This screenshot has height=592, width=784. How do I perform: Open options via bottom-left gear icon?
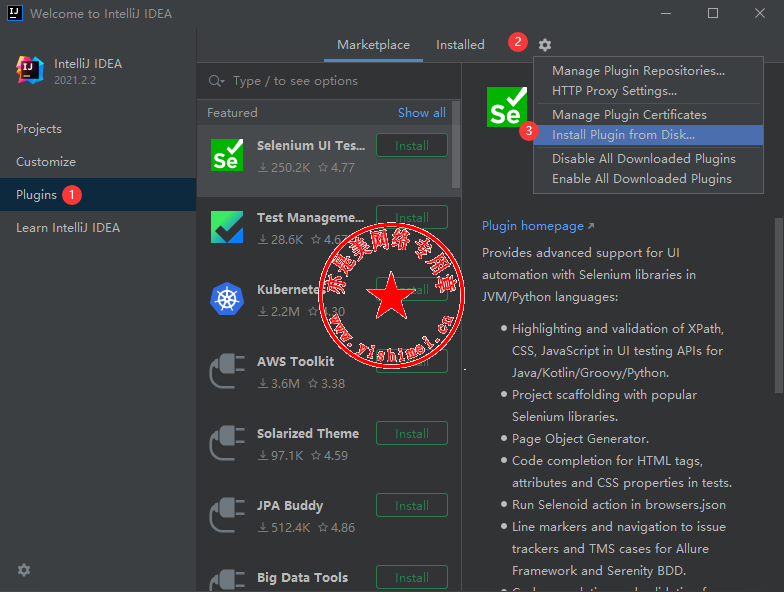[24, 570]
